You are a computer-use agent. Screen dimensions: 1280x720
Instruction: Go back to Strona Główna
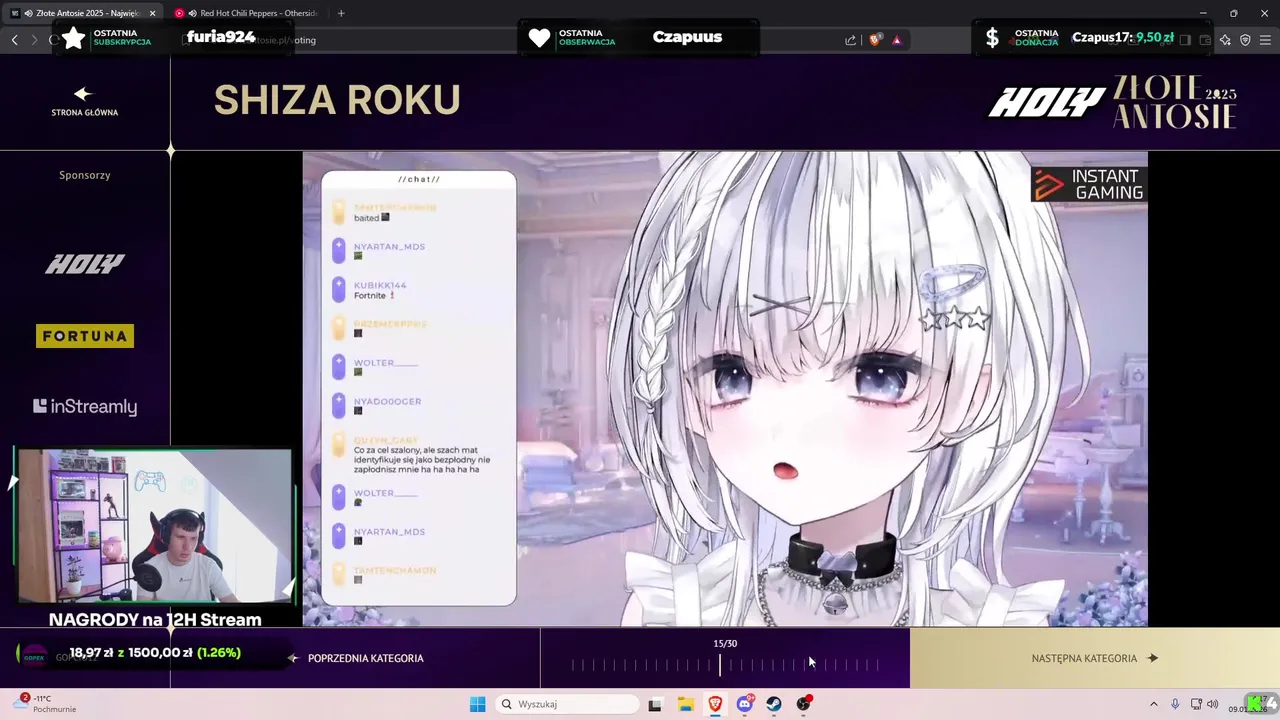[x=84, y=101]
